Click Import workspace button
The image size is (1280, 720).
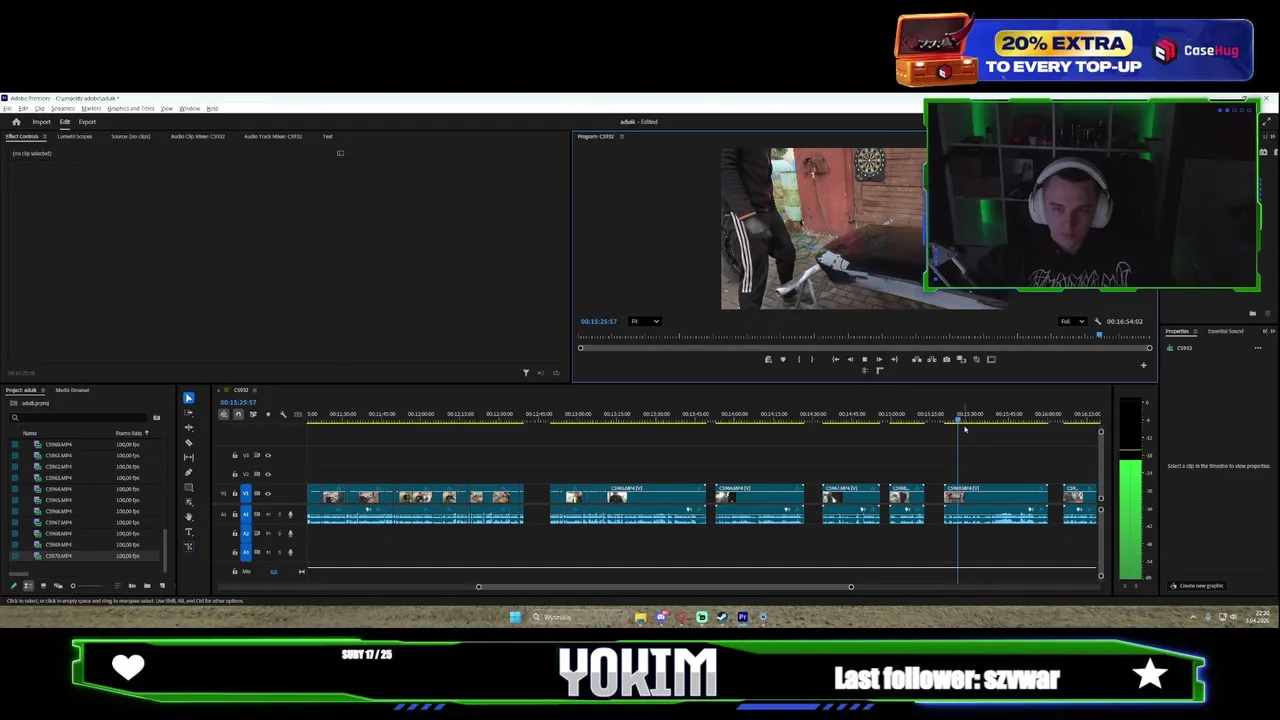point(41,122)
